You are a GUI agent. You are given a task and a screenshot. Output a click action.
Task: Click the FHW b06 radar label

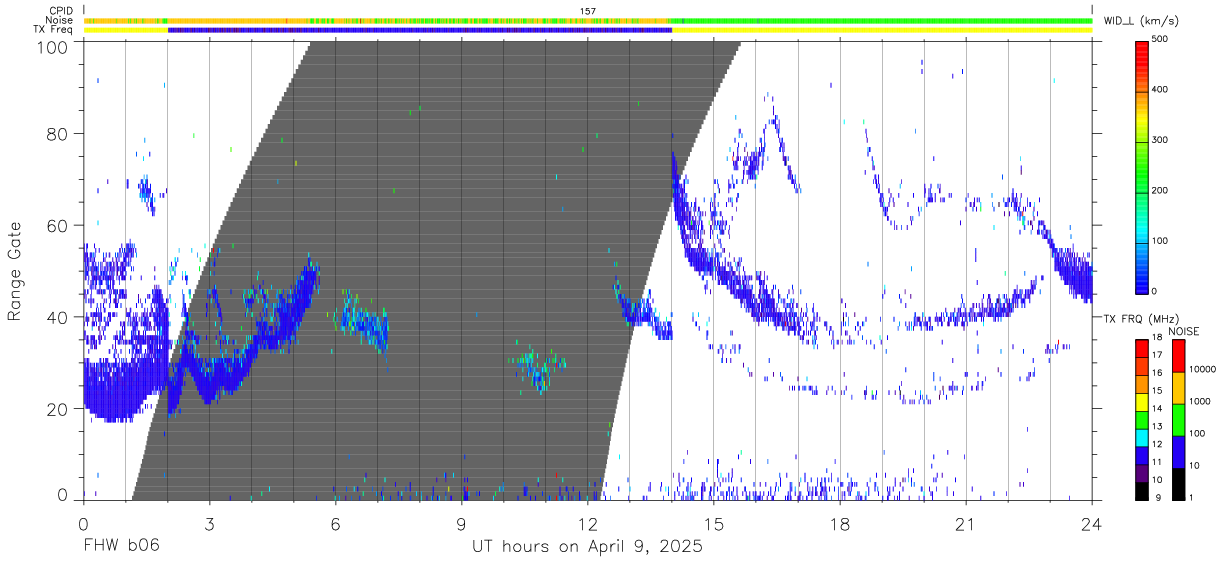(121, 547)
